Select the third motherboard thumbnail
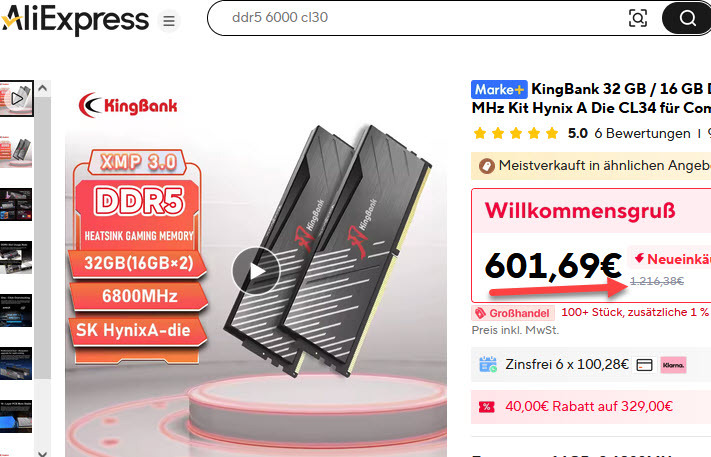 16,204
